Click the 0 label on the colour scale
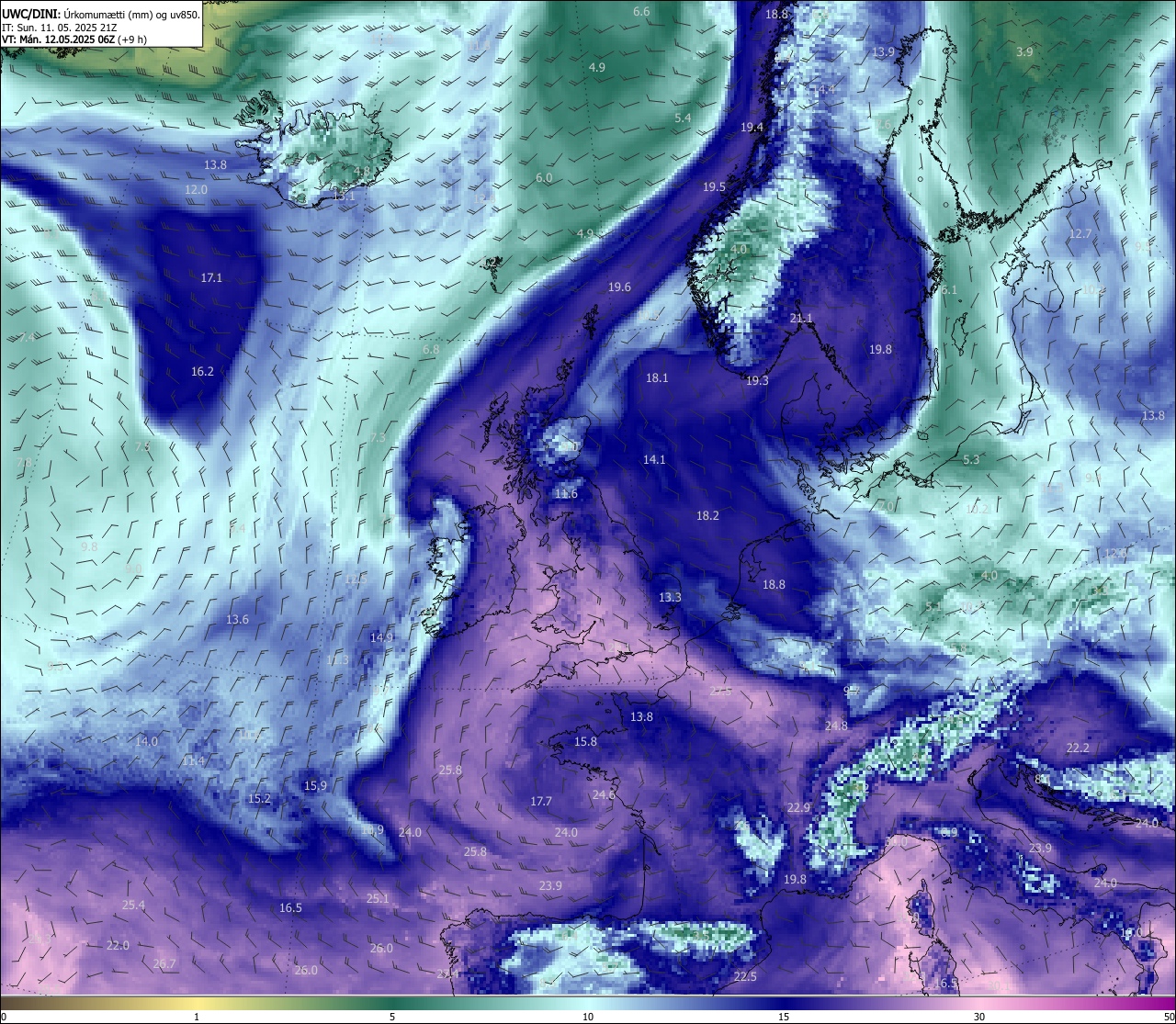The image size is (1176, 1024). (x=4, y=1017)
